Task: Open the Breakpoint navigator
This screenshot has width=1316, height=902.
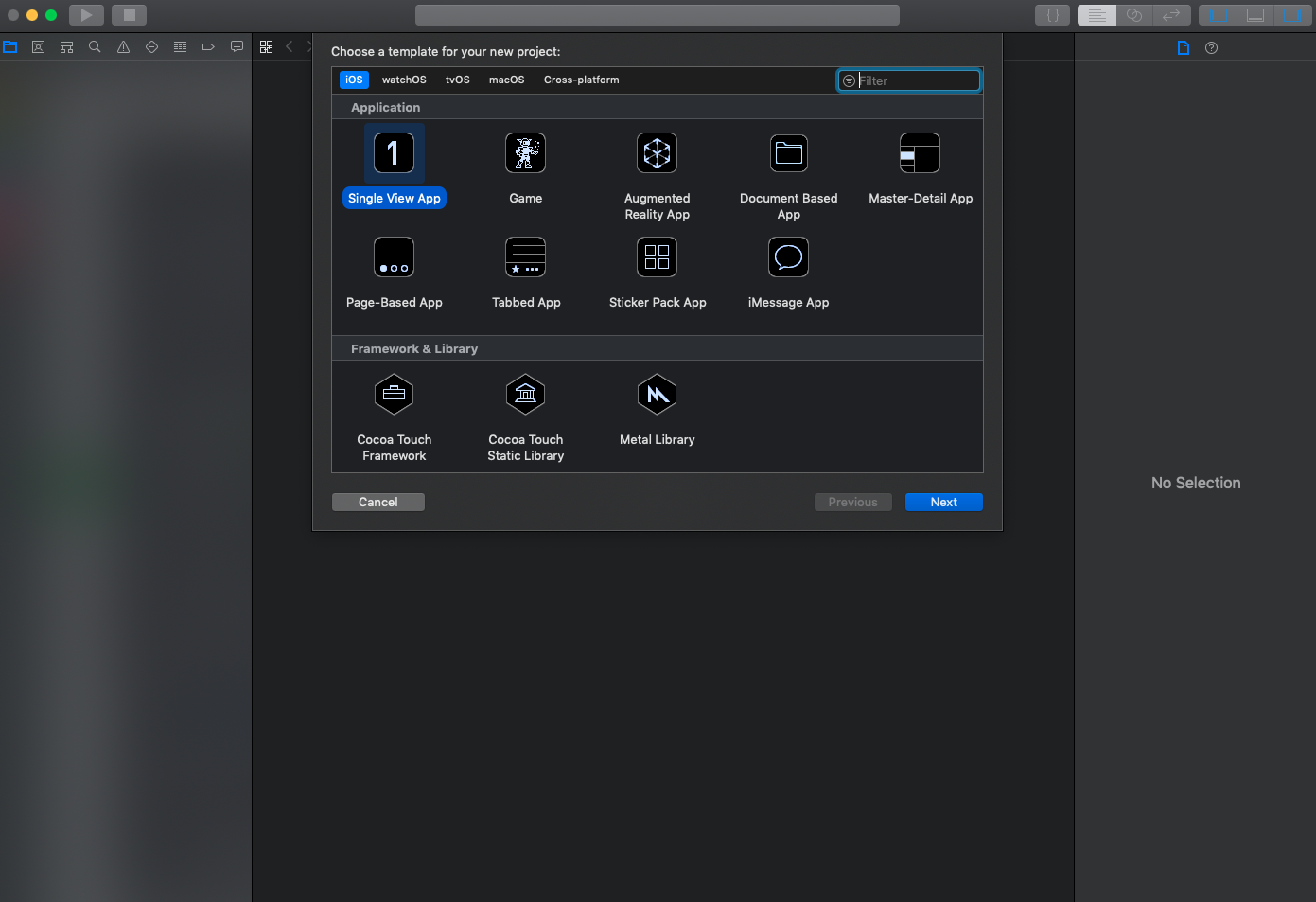Action: [x=208, y=46]
